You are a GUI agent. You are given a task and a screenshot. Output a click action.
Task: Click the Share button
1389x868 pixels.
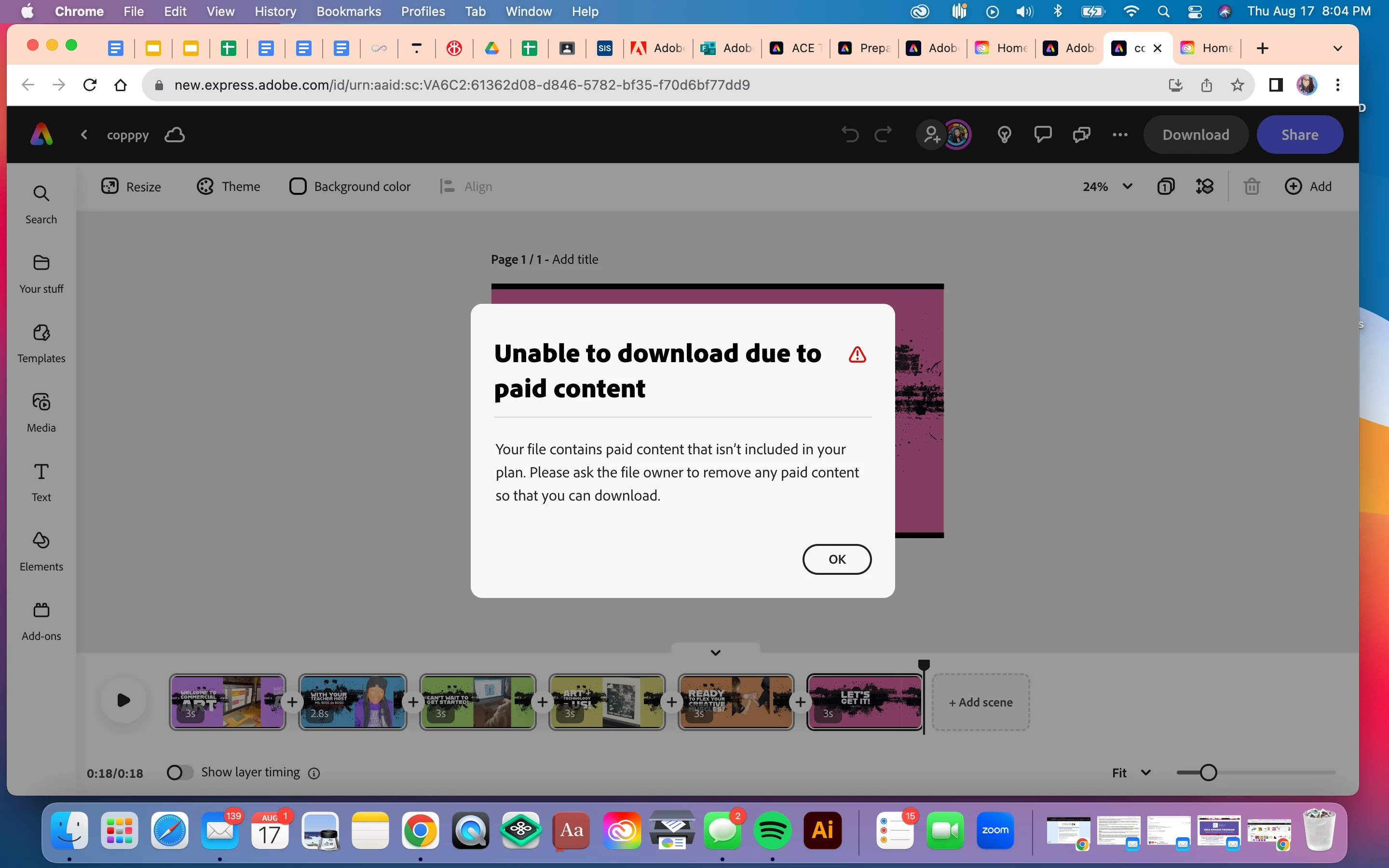click(1299, 135)
